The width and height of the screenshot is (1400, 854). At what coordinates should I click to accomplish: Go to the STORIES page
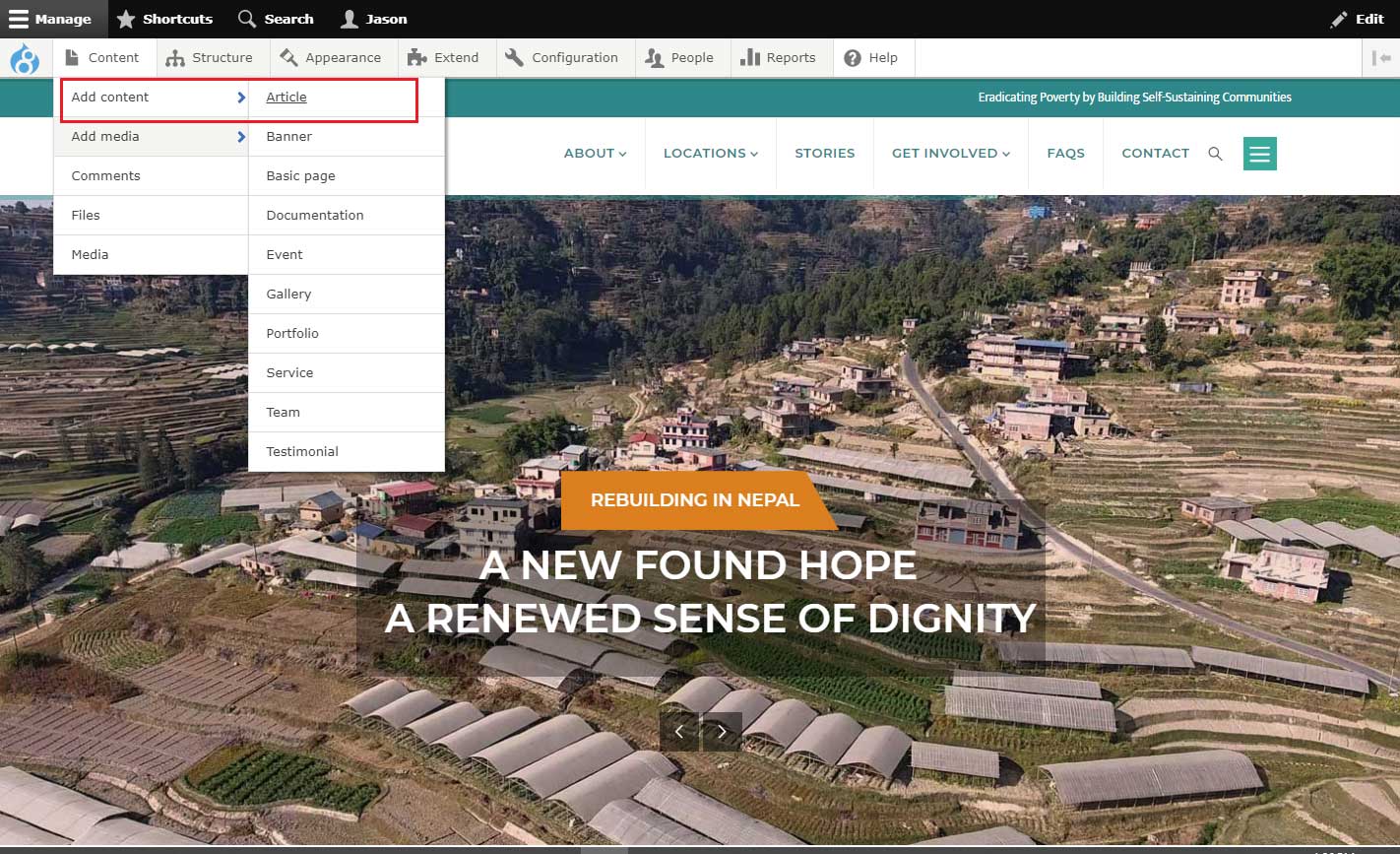tap(825, 154)
